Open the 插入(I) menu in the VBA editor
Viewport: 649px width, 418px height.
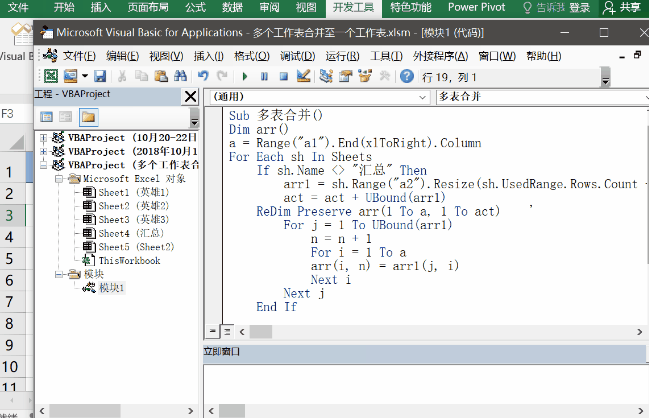pyautogui.click(x=209, y=56)
